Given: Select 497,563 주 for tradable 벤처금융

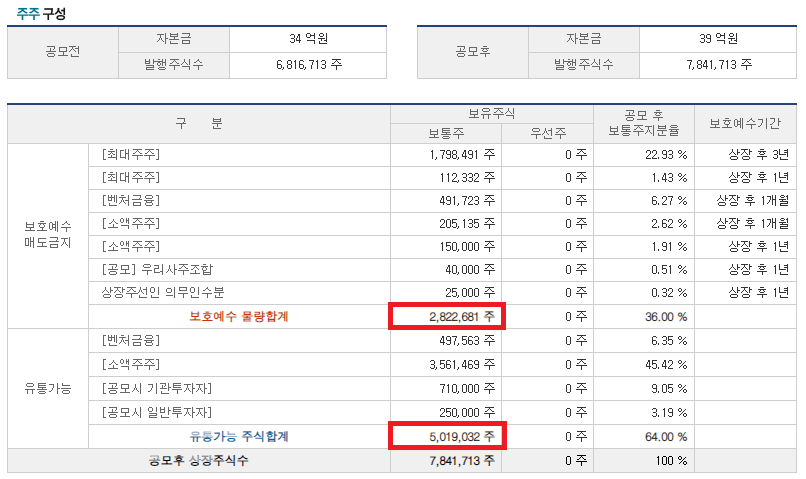Looking at the screenshot, I should point(467,341).
